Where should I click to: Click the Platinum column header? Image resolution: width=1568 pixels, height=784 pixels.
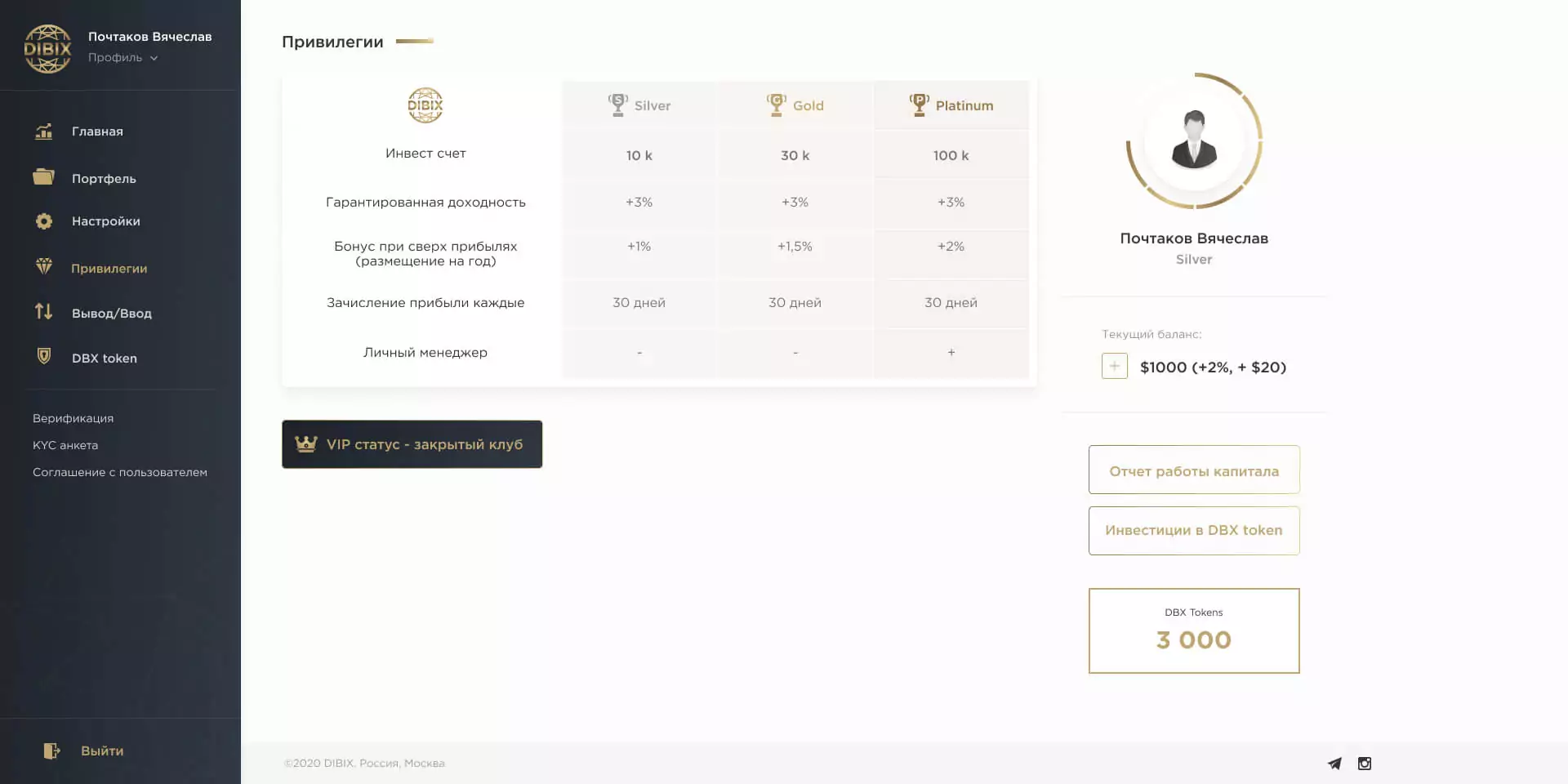[x=951, y=105]
